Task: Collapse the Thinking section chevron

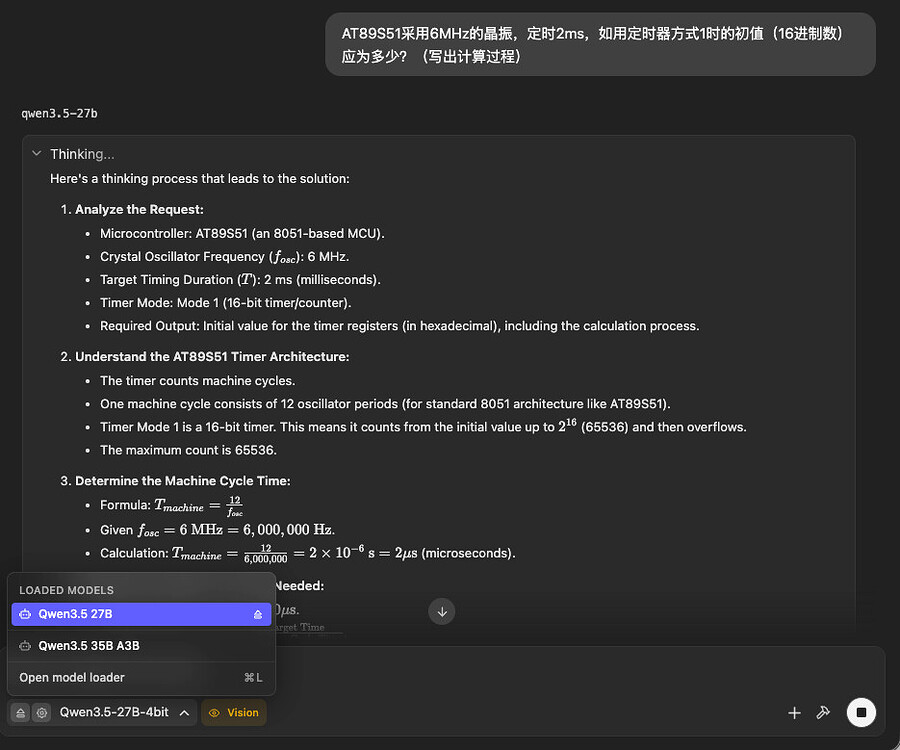Action: (x=37, y=154)
